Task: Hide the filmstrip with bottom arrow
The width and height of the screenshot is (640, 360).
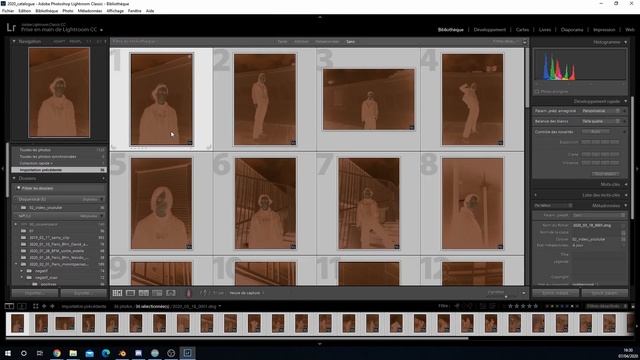Action: click(x=320, y=344)
